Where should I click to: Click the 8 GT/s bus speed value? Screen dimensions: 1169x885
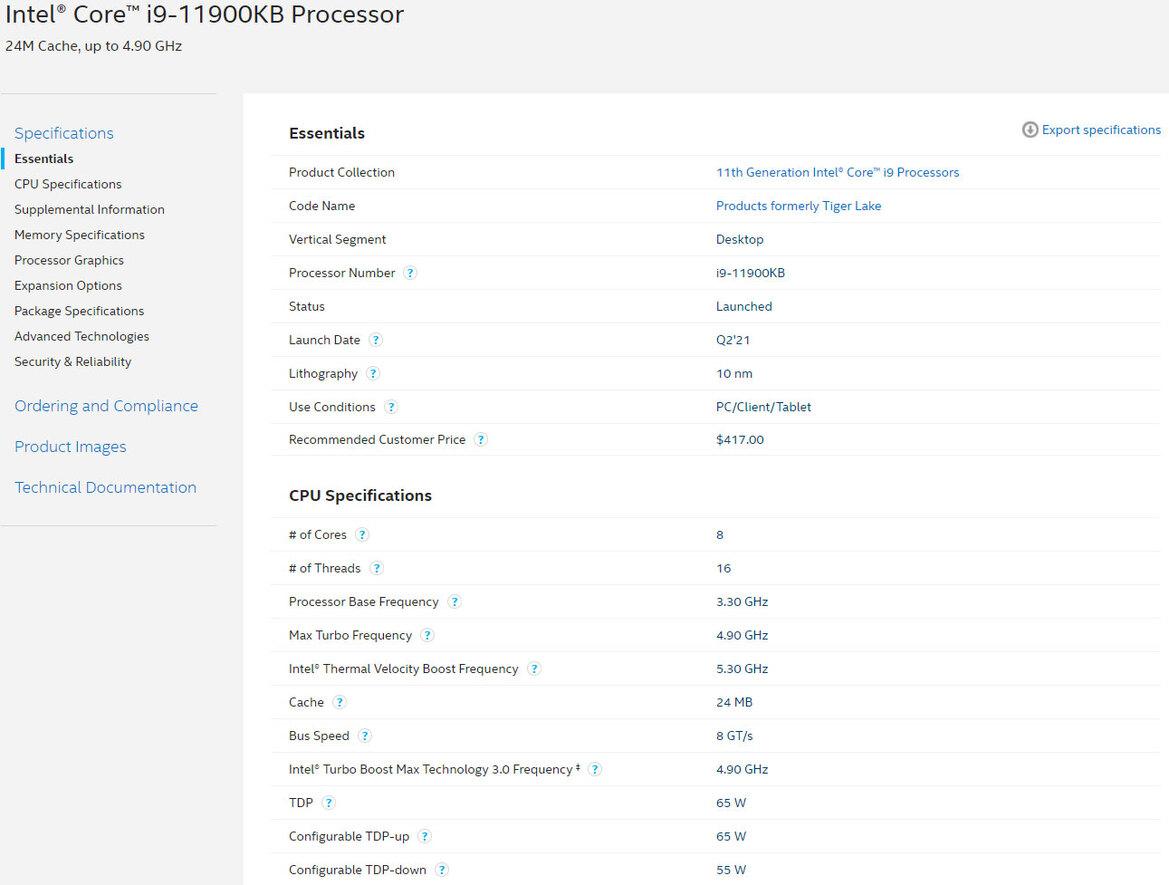click(x=734, y=736)
